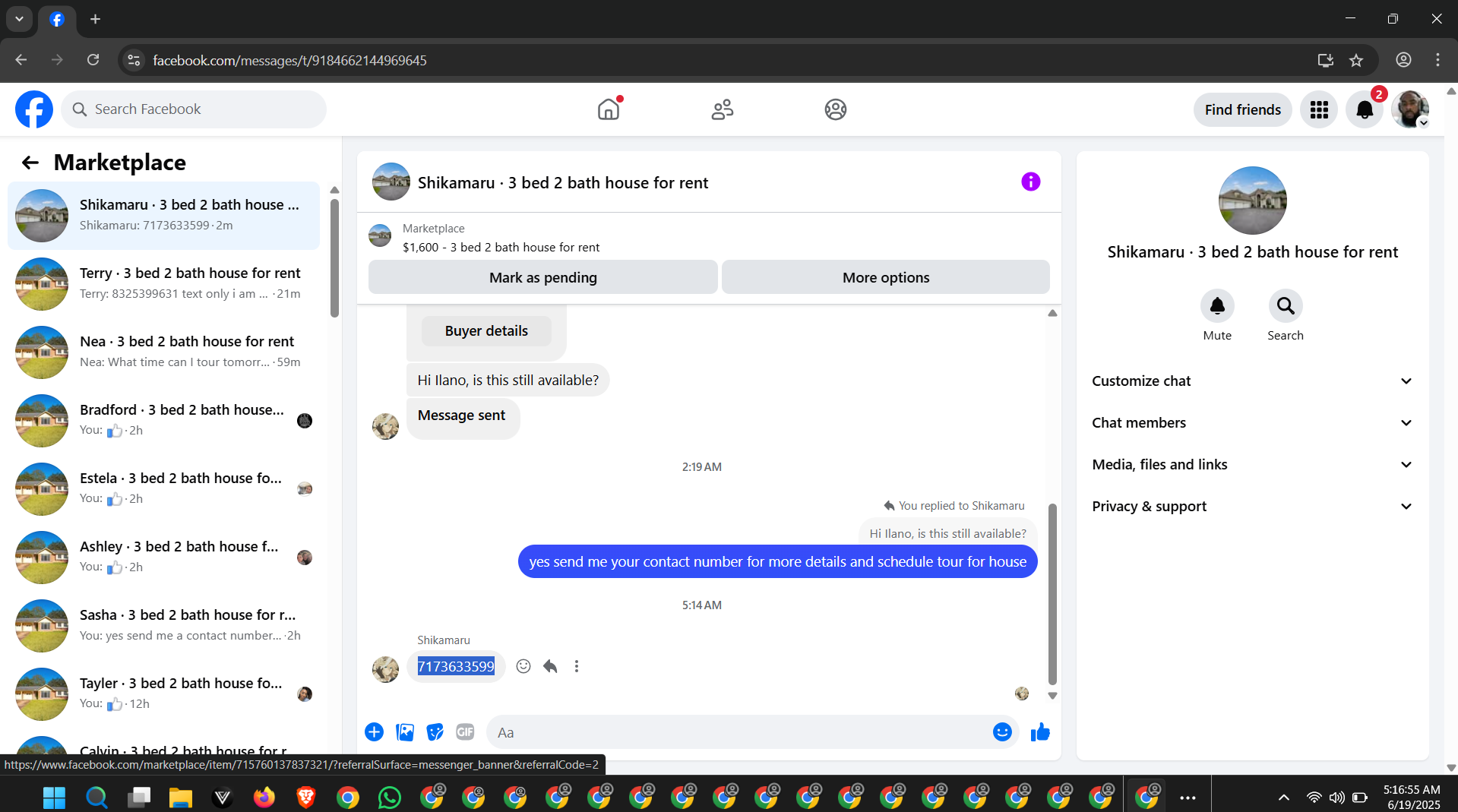
Task: Open Chrome three-dot menu
Action: 1437,60
